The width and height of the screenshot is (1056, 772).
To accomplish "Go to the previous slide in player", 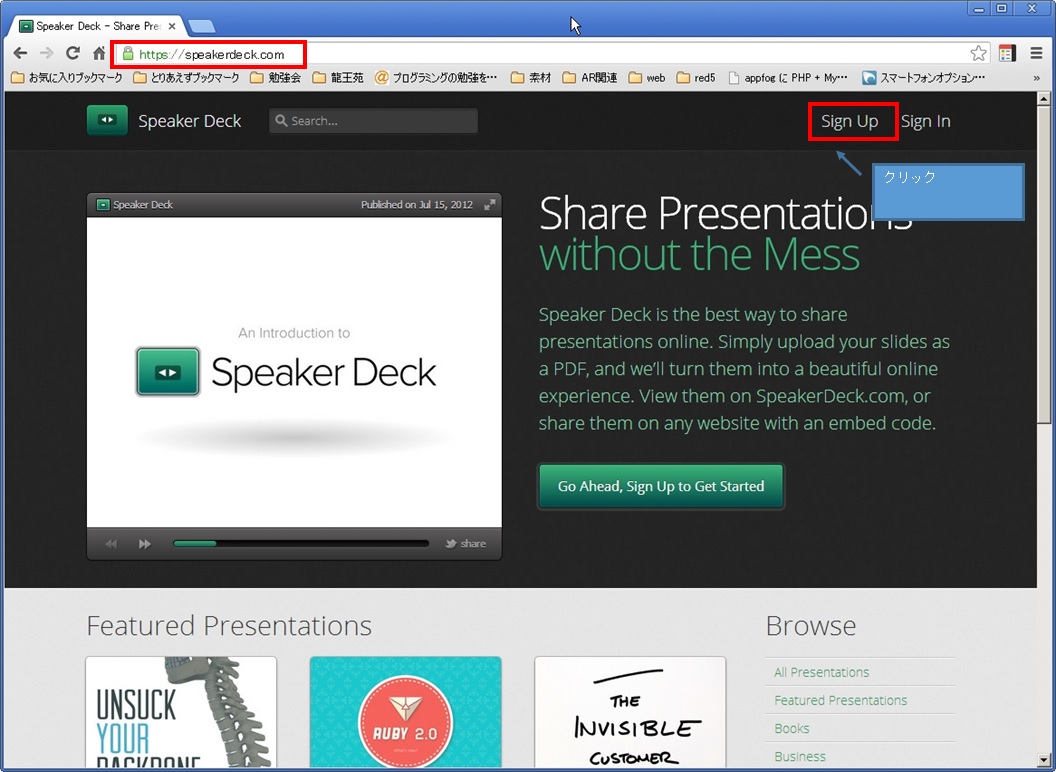I will (111, 544).
